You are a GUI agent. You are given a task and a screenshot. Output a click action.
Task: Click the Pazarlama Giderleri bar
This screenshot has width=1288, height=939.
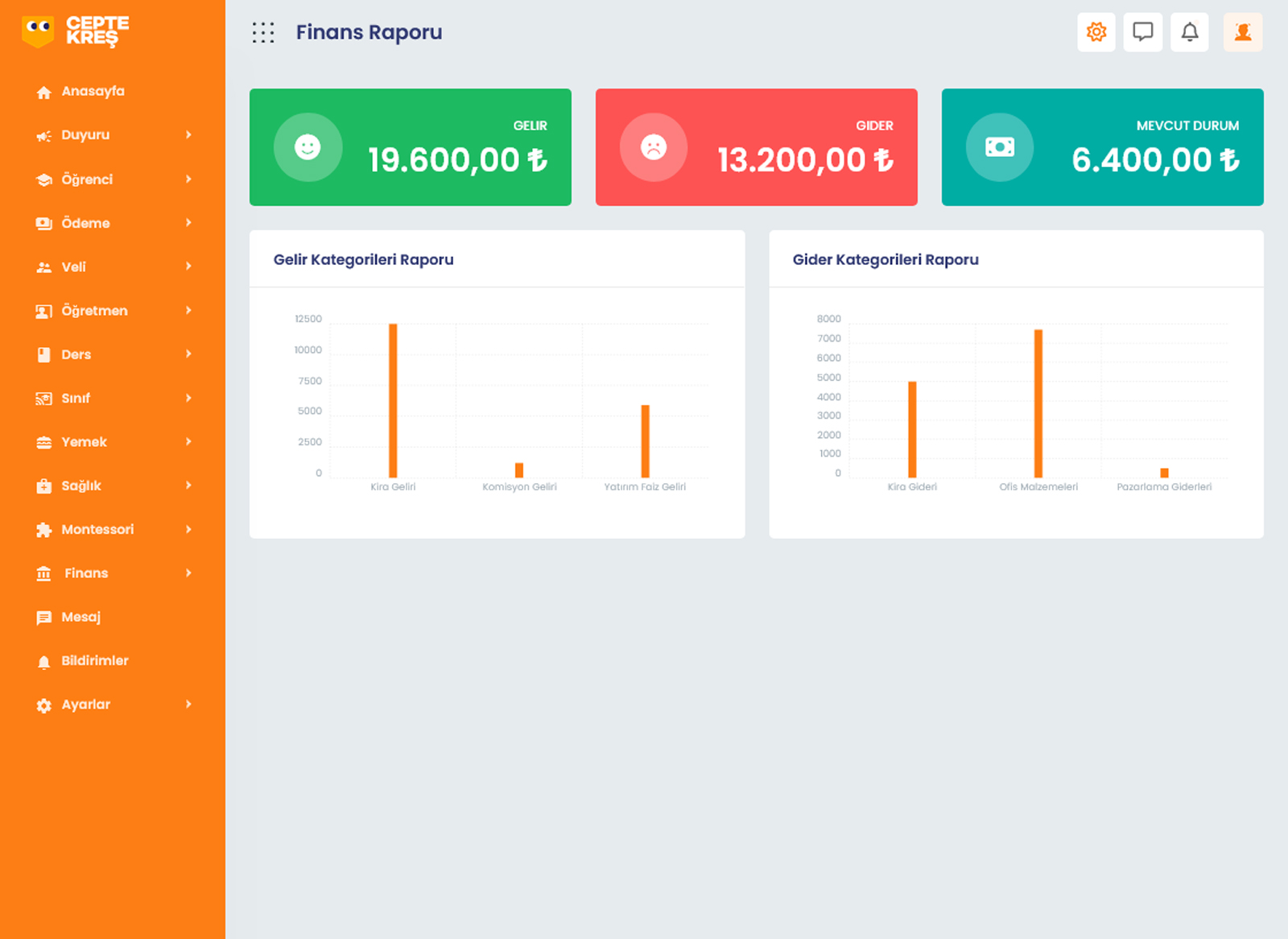tap(1164, 473)
